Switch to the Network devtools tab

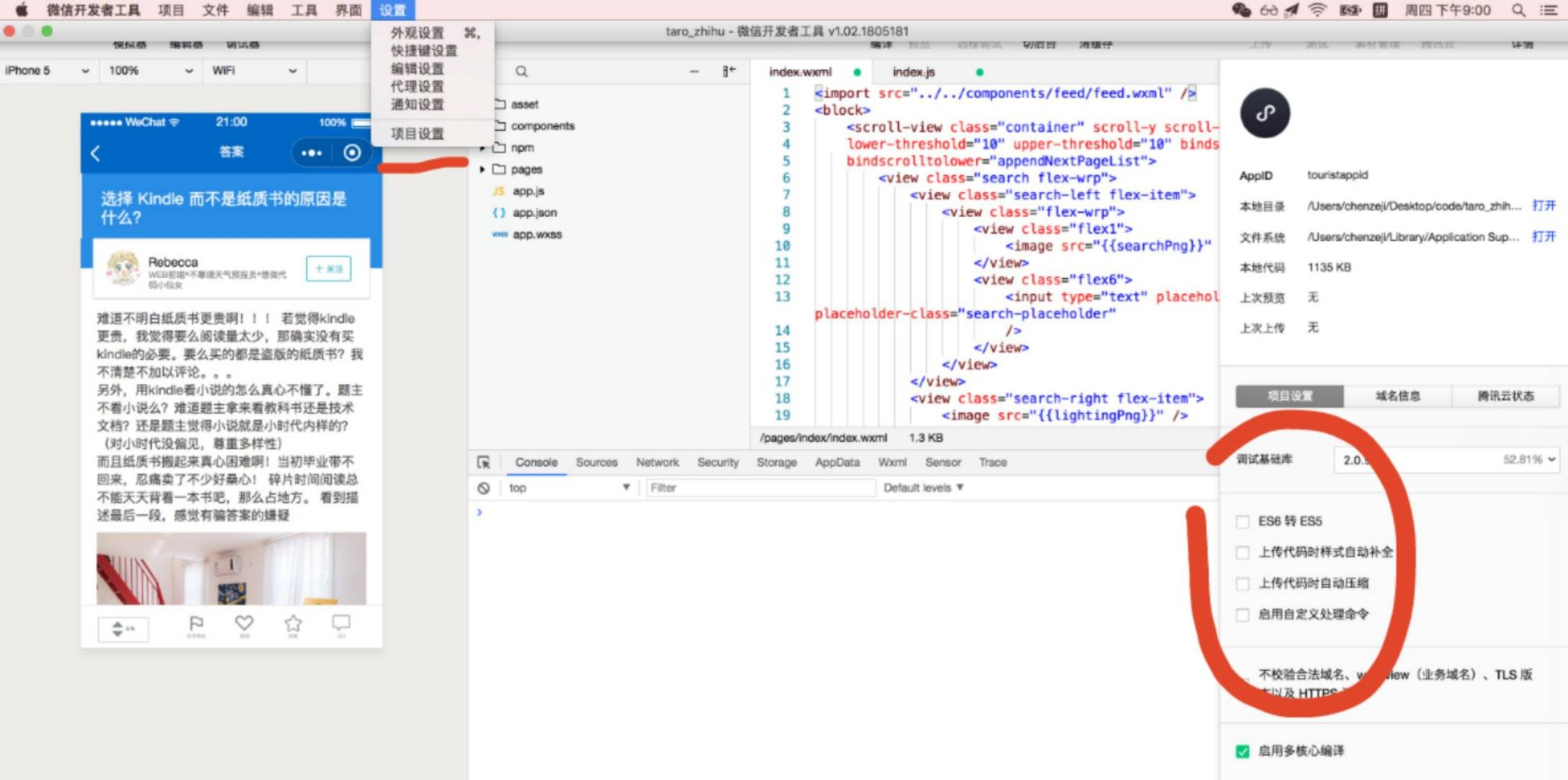tap(657, 462)
